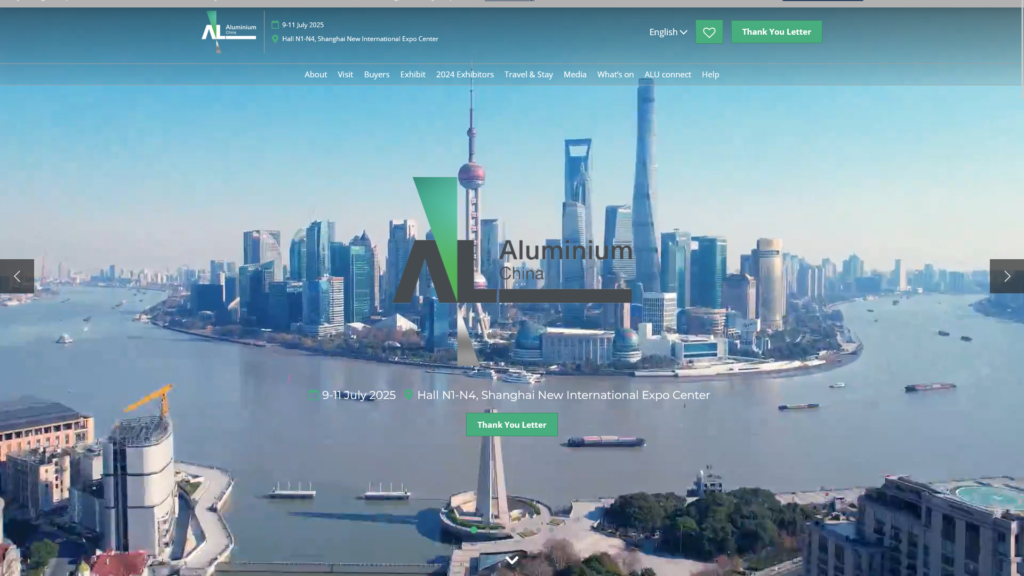Screen dimensions: 1024x576
Task: Open the 2024 Exhibitors menu
Action: click(465, 74)
